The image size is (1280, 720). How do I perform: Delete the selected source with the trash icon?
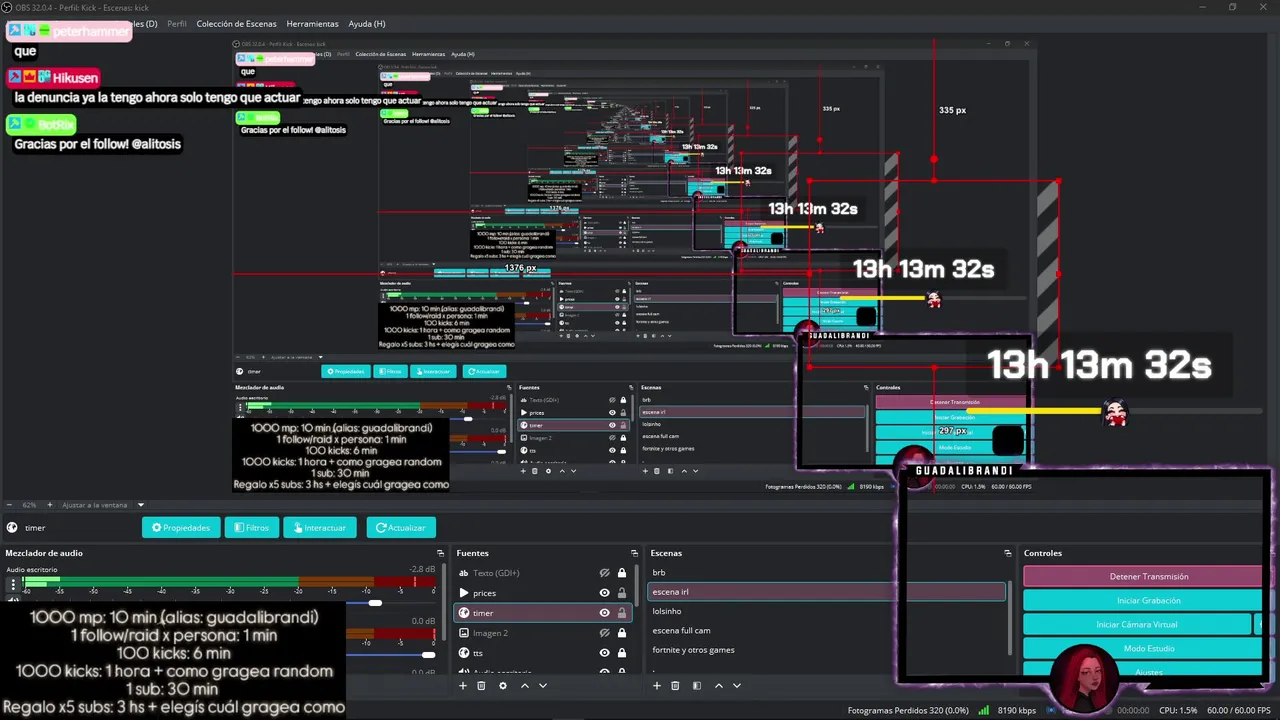[x=481, y=686]
